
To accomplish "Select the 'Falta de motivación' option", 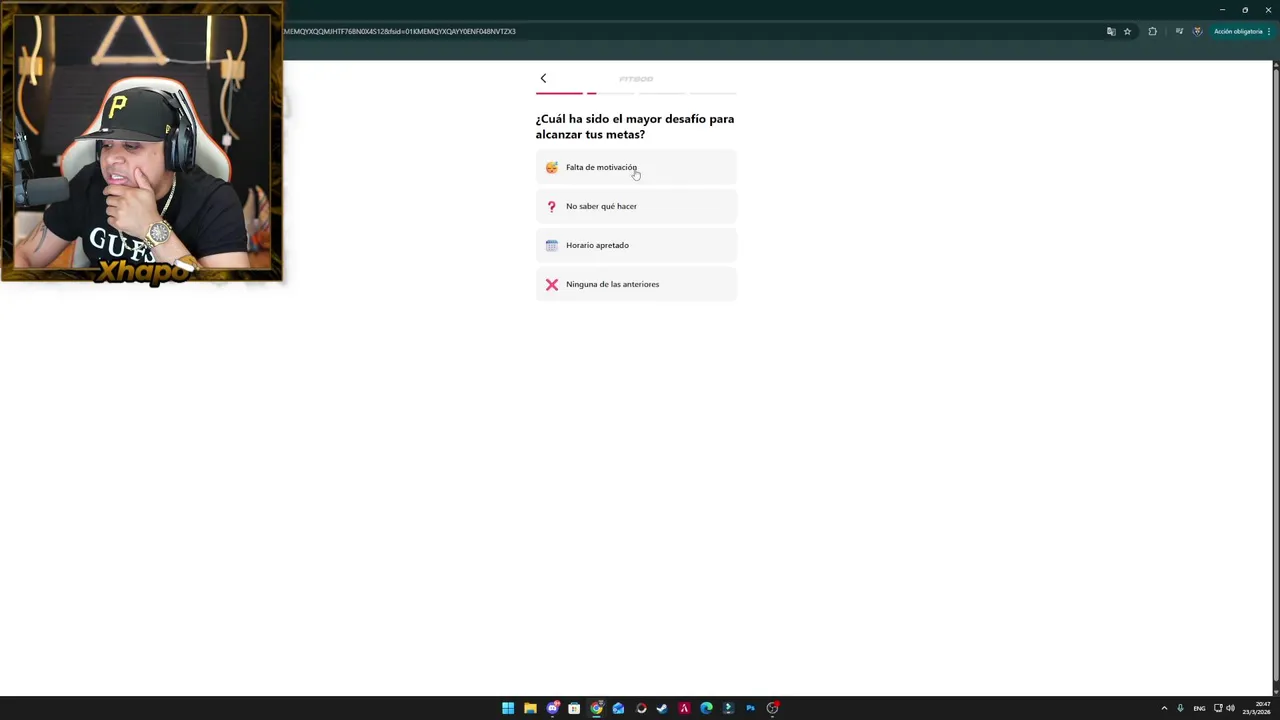I will click(636, 167).
